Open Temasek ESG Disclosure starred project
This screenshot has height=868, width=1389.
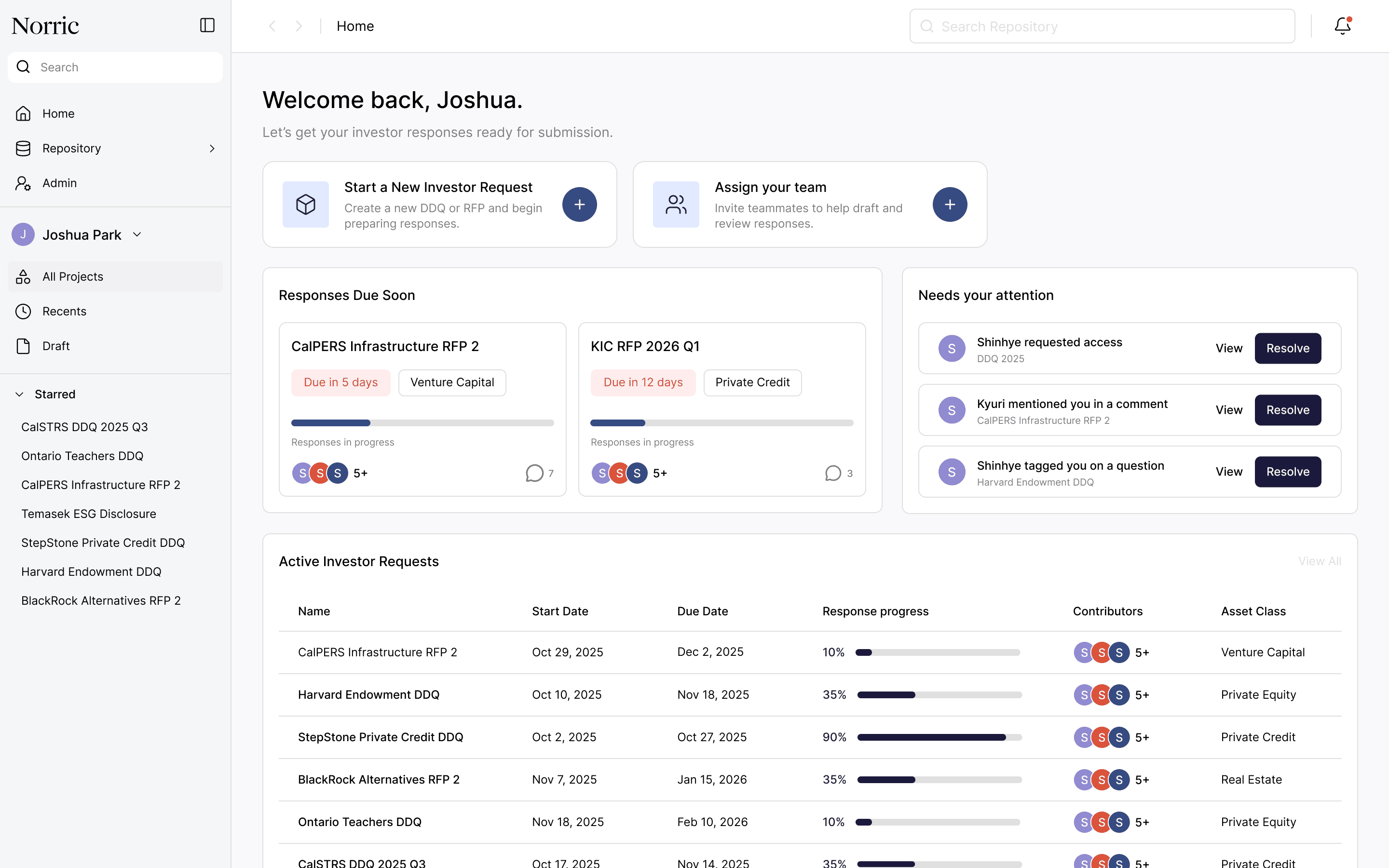pyautogui.click(x=88, y=514)
